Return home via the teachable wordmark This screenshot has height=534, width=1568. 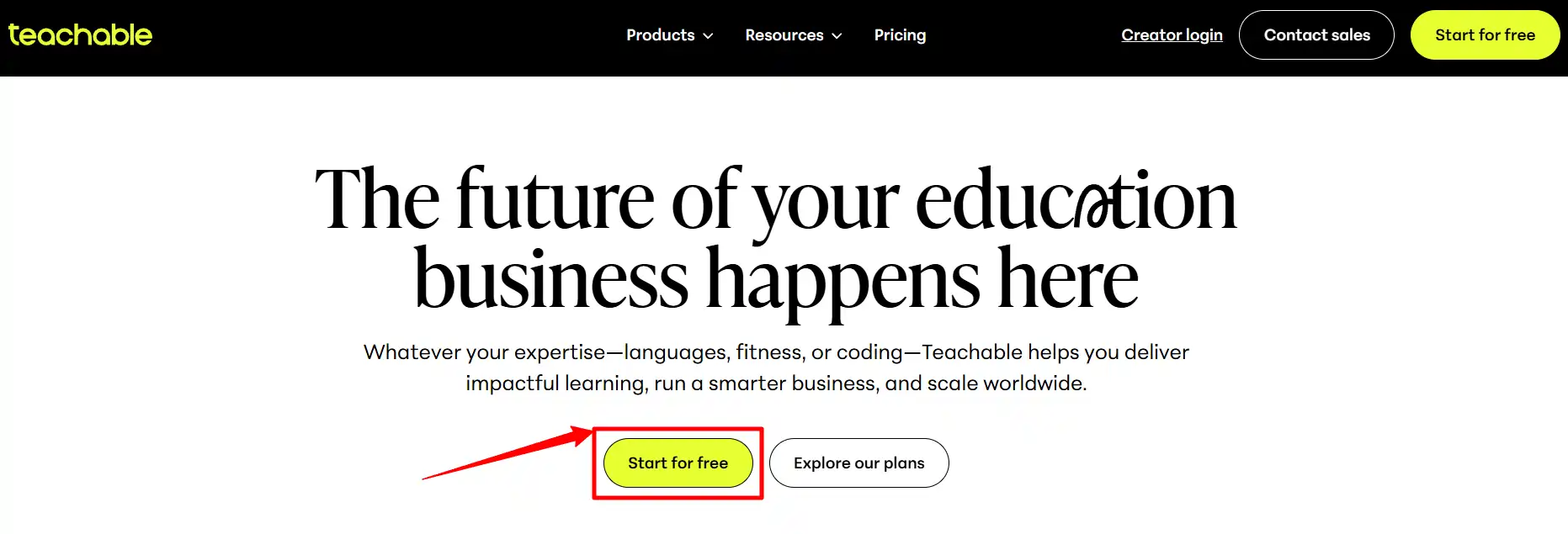point(80,34)
